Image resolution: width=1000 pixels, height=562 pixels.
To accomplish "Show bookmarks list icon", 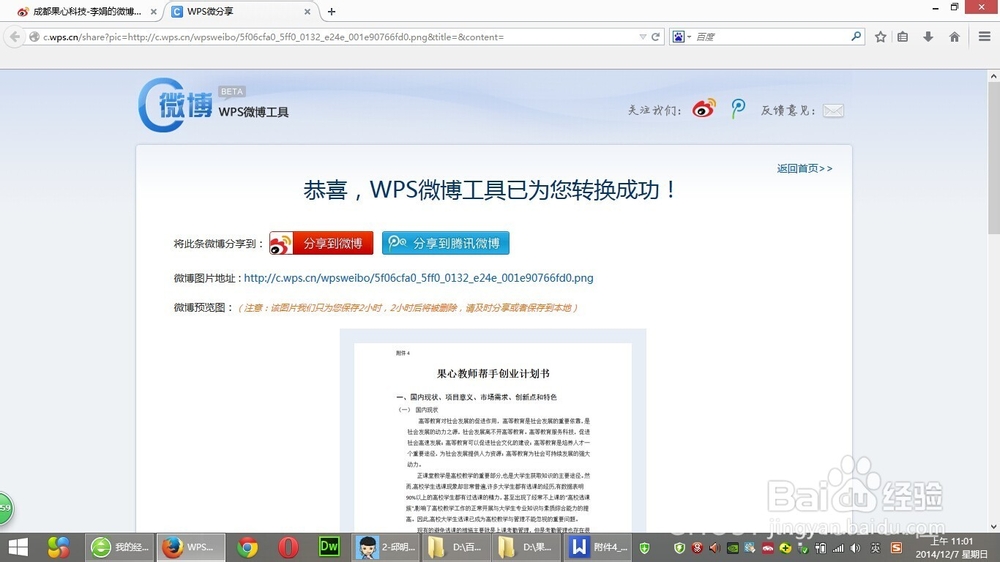I will tap(903, 37).
